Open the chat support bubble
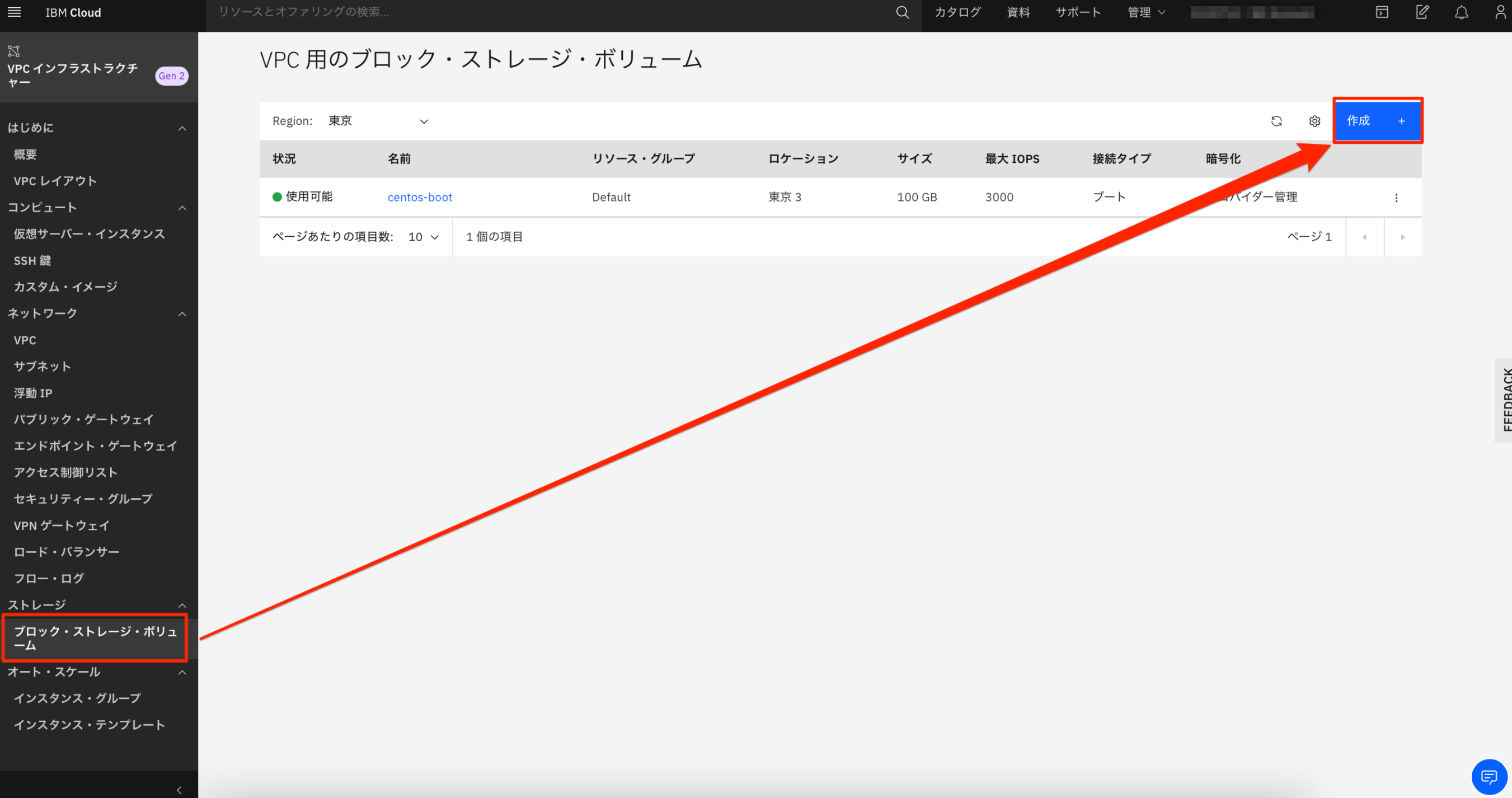Viewport: 1512px width, 798px height. click(1489, 777)
